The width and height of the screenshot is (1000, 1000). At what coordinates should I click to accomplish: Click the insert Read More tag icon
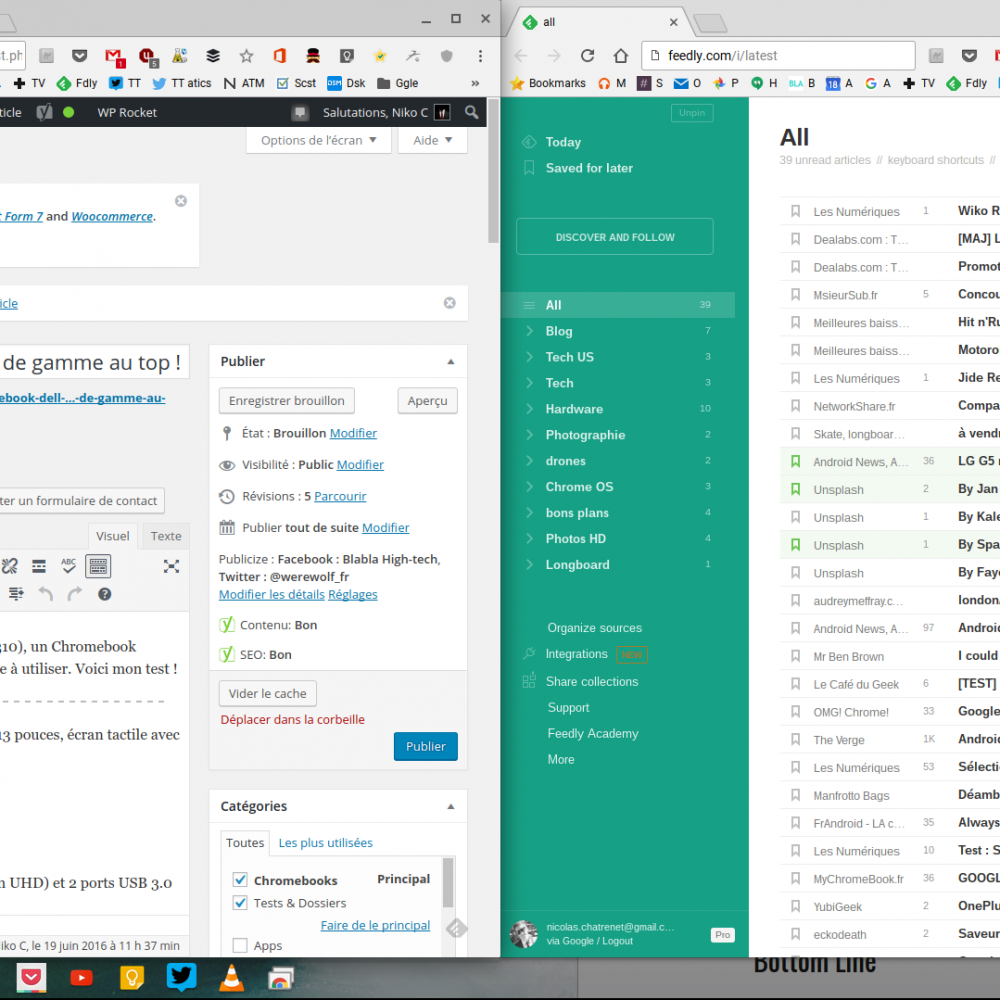point(39,566)
